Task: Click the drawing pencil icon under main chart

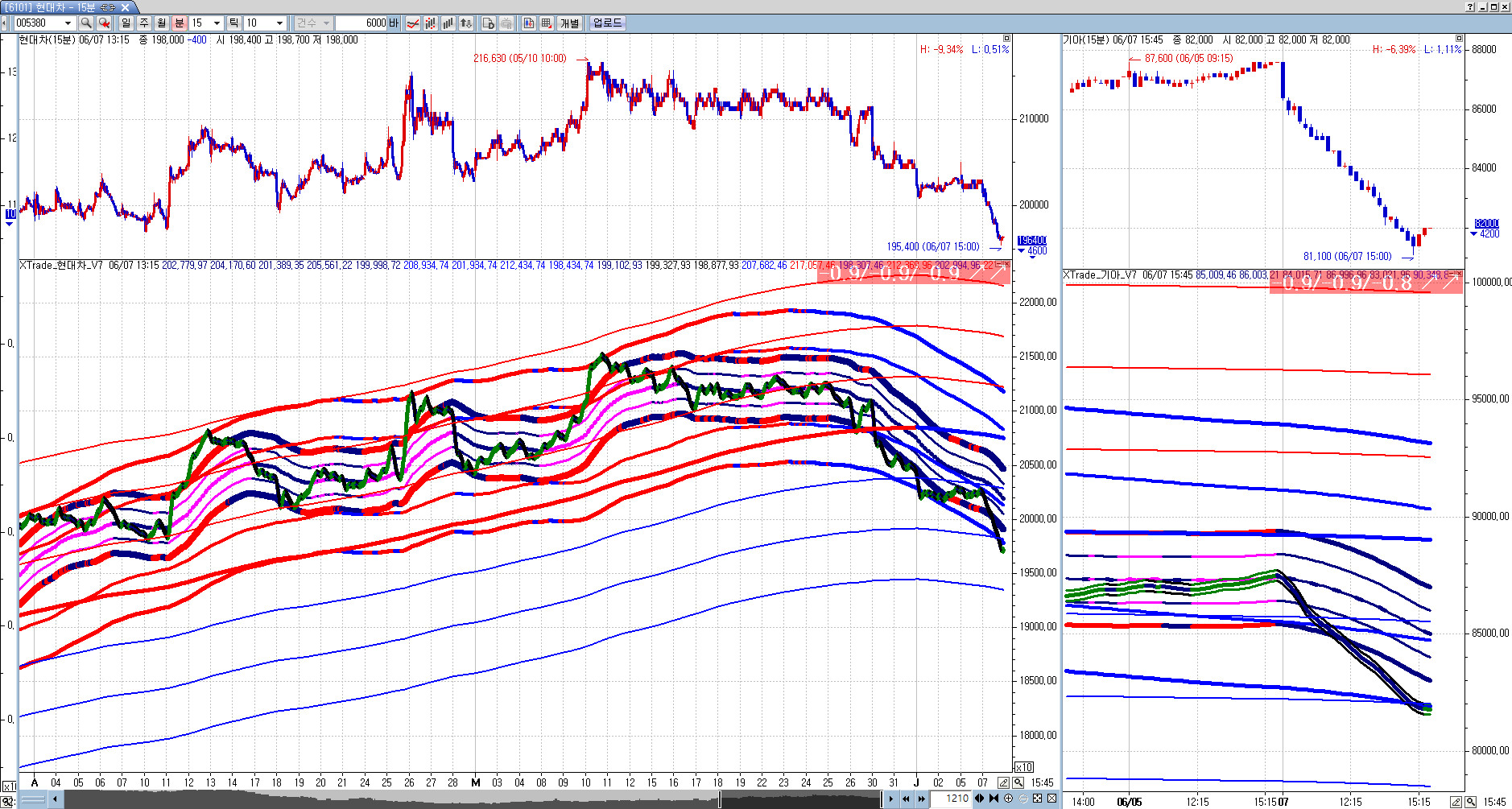Action: (1003, 782)
